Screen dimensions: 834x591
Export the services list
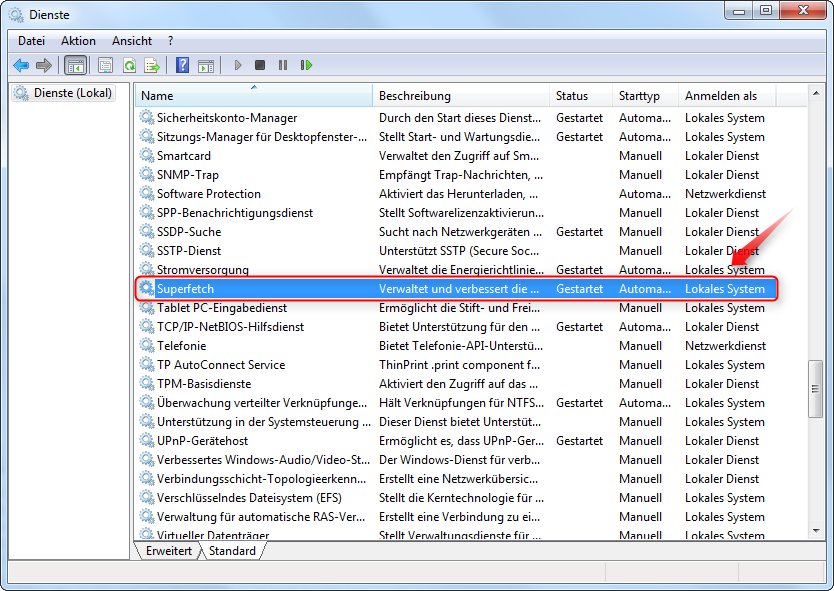(153, 65)
